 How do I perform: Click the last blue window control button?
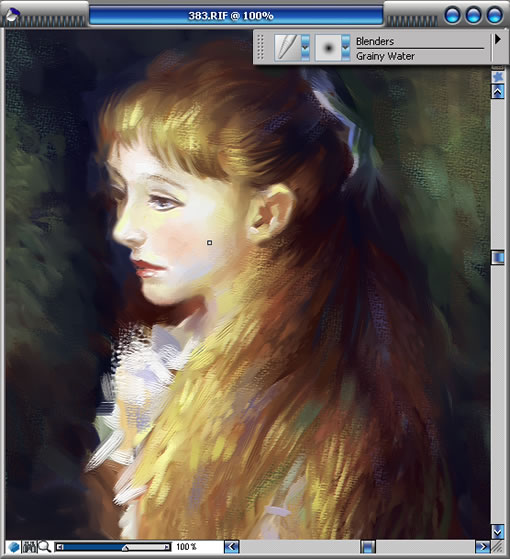point(495,16)
